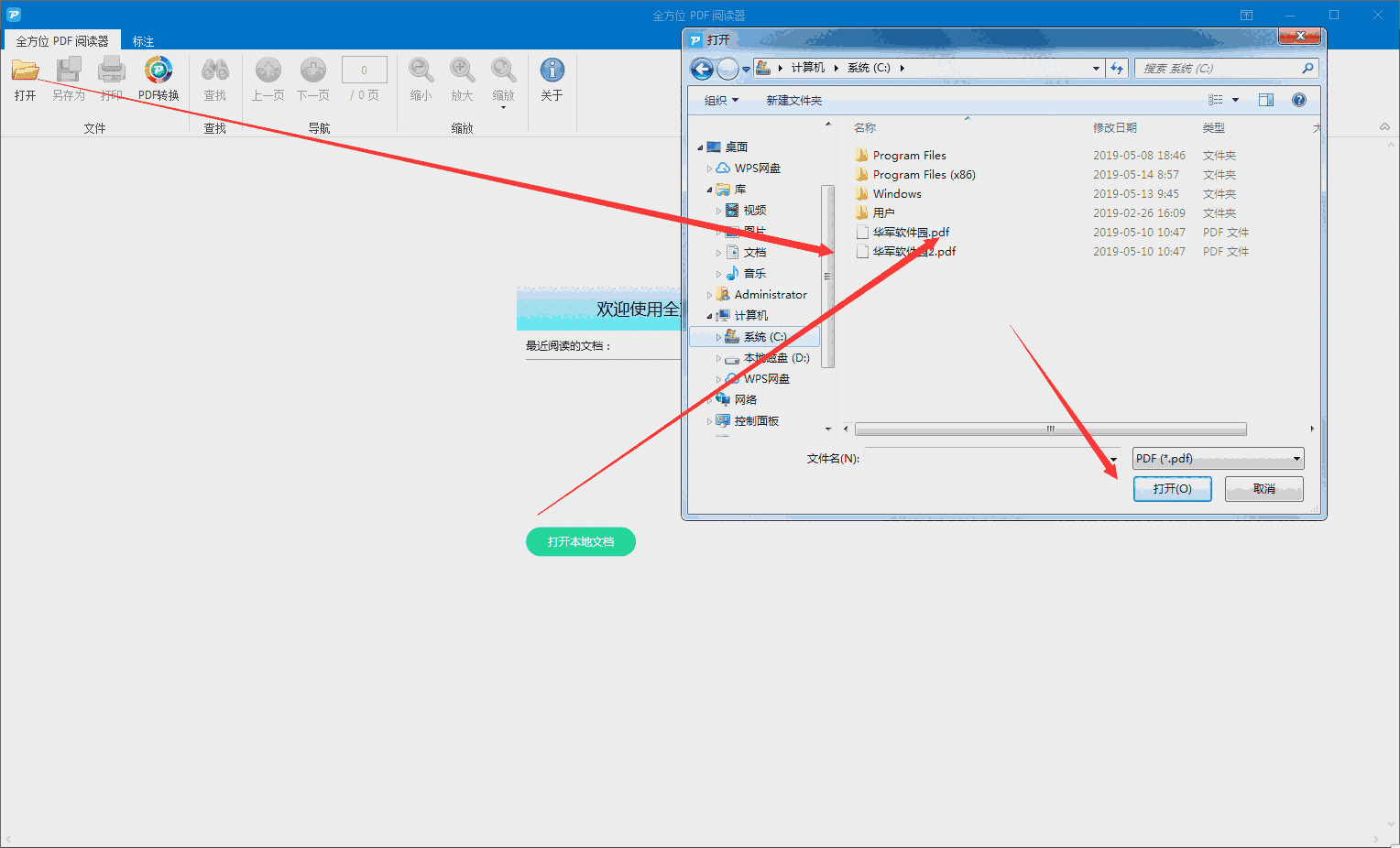Select the 全方位 PDF 阅读器 tab
This screenshot has width=1400, height=848.
tap(62, 41)
